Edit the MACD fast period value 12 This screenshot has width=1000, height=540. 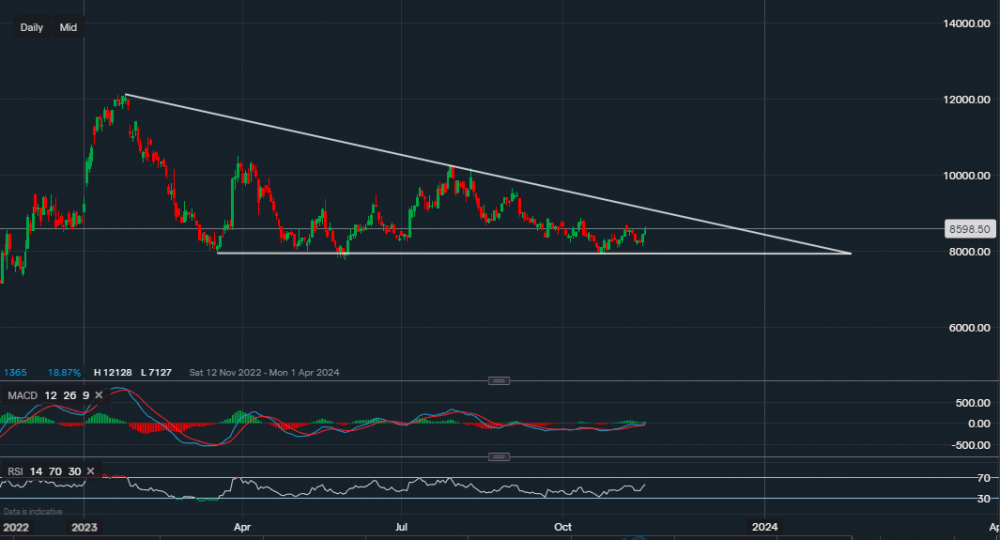(52, 396)
